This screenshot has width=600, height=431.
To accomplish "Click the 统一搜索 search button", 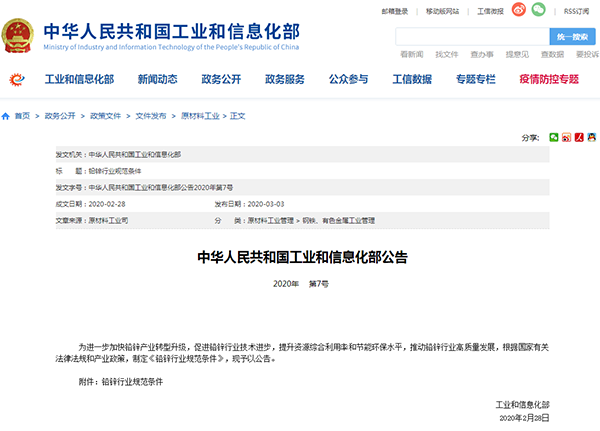I will (x=572, y=36).
